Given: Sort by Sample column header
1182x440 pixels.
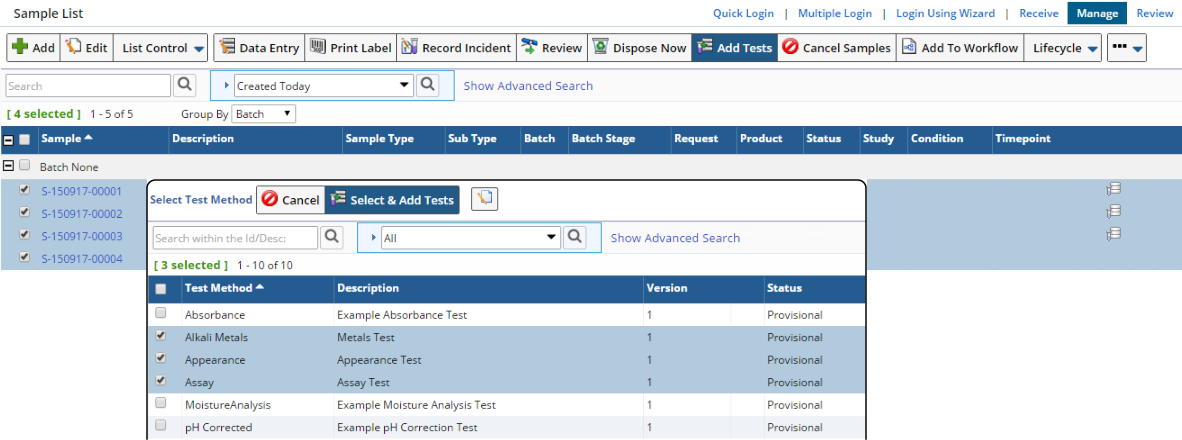Looking at the screenshot, I should [x=67, y=139].
